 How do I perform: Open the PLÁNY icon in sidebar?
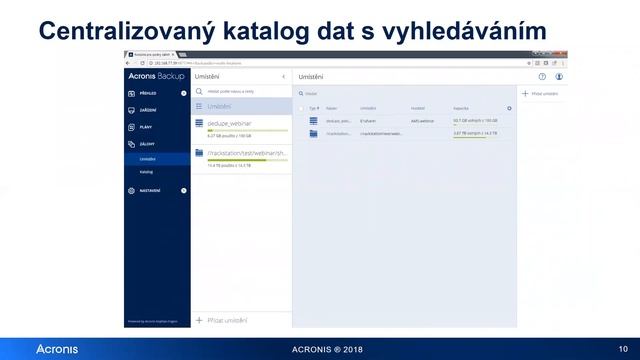[131, 127]
